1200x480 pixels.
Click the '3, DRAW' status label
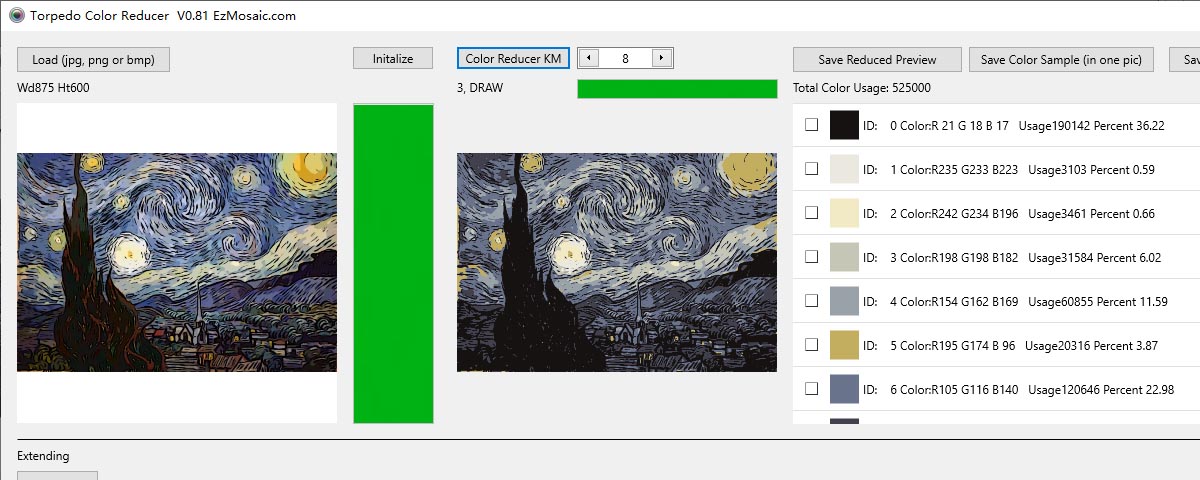coord(480,88)
